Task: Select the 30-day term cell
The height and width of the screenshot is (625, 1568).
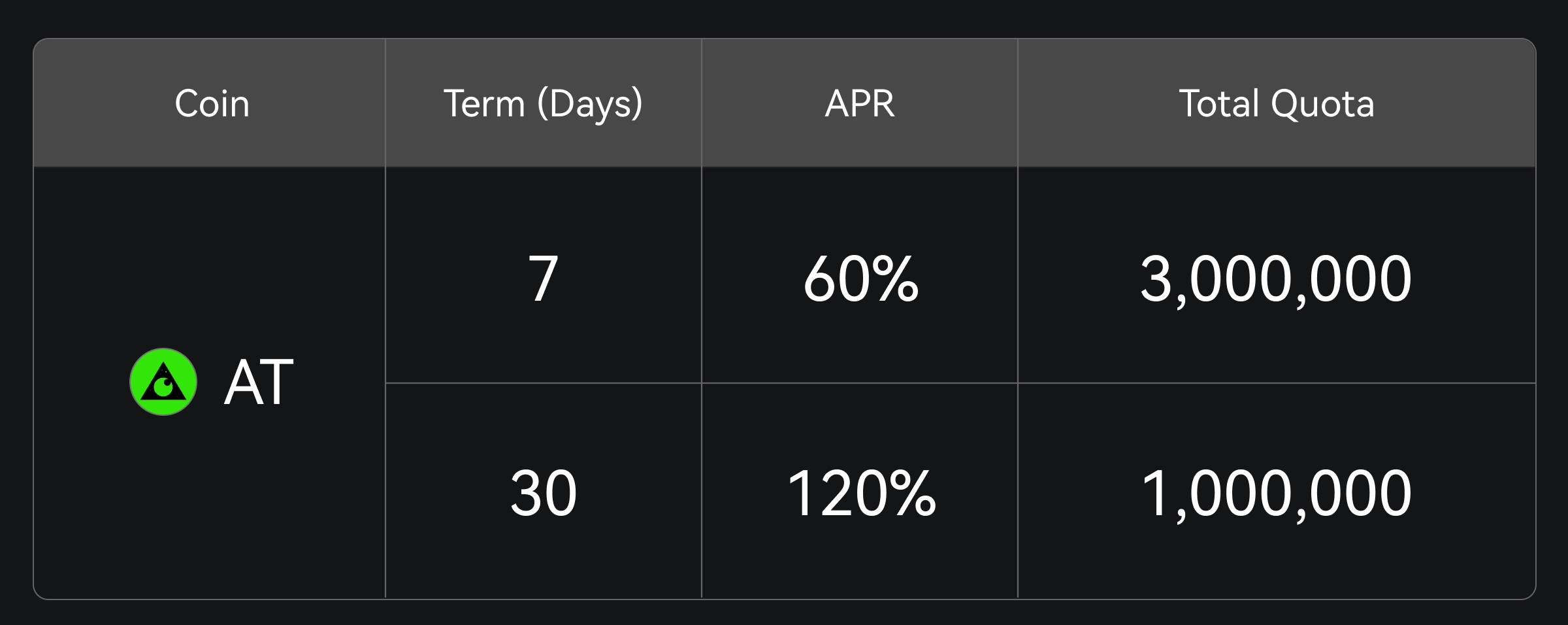Action: pyautogui.click(x=543, y=494)
